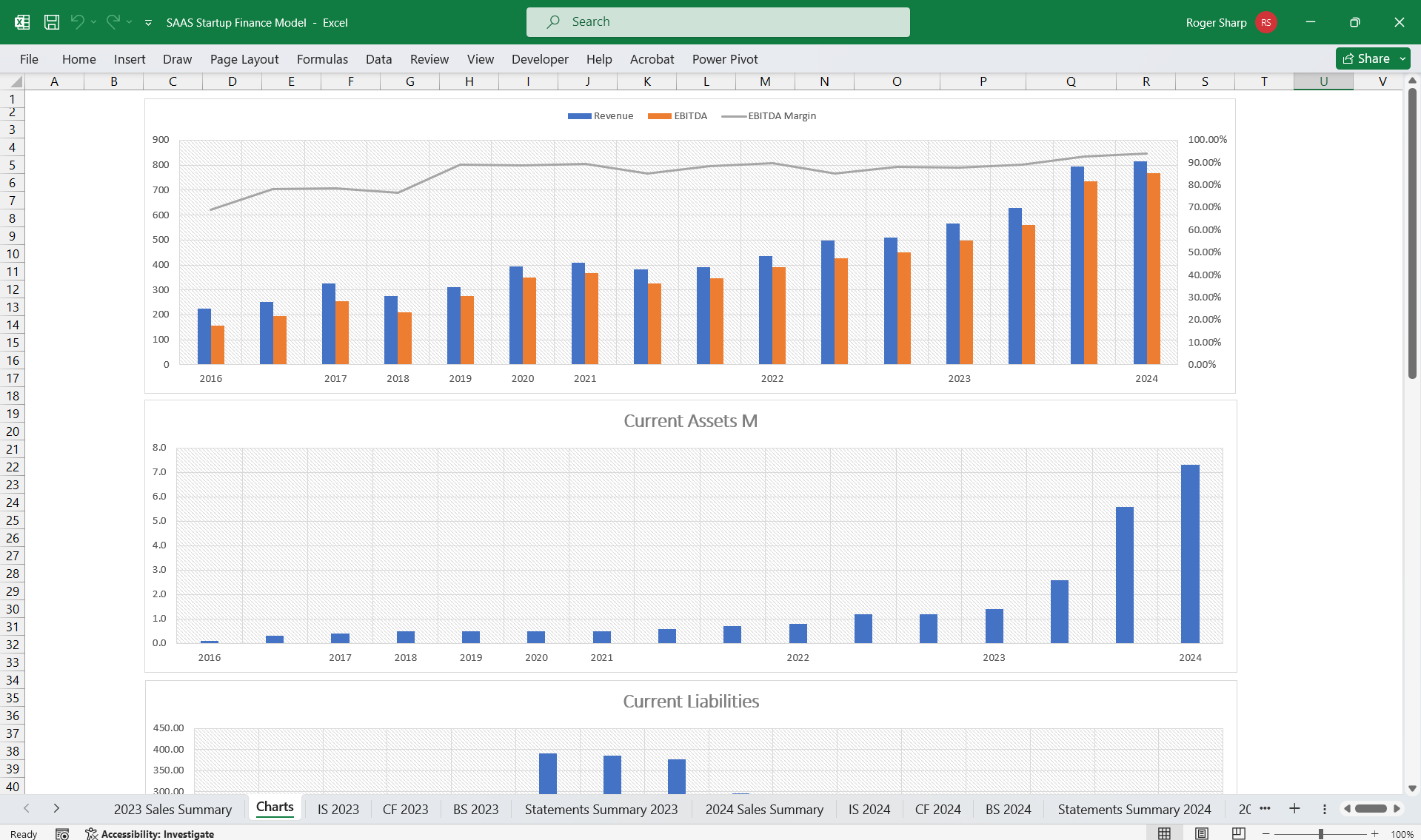The height and width of the screenshot is (840, 1421).
Task: Open Statements Summary 2024 sheet
Action: (1134, 810)
